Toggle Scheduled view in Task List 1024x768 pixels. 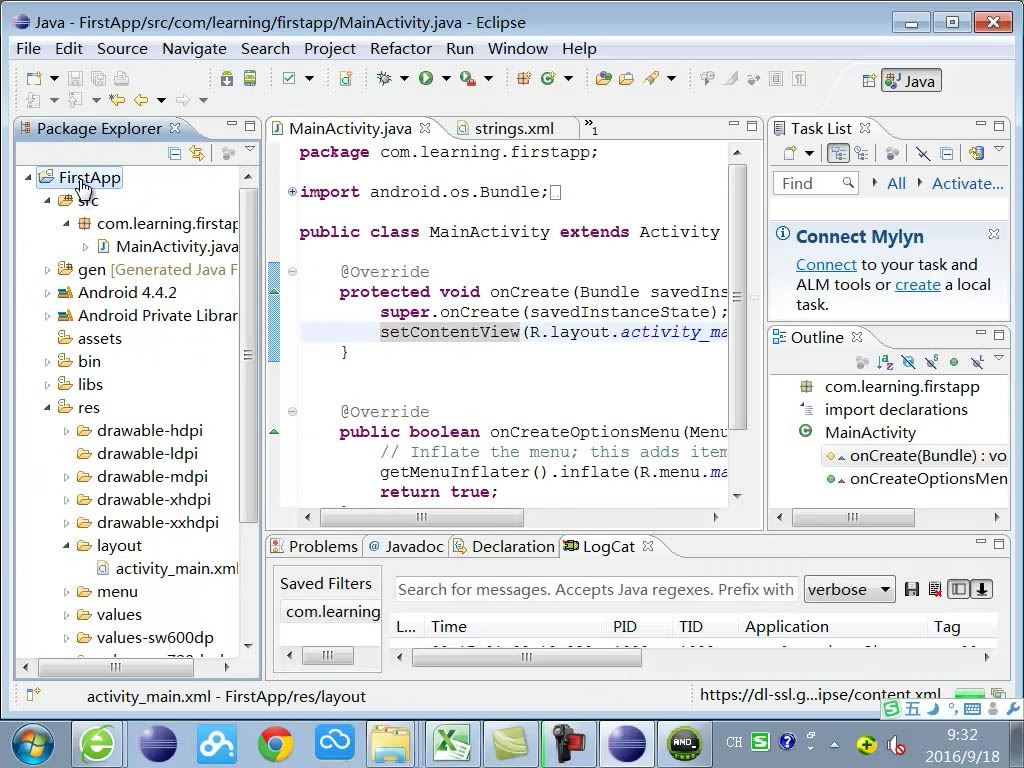[x=861, y=153]
